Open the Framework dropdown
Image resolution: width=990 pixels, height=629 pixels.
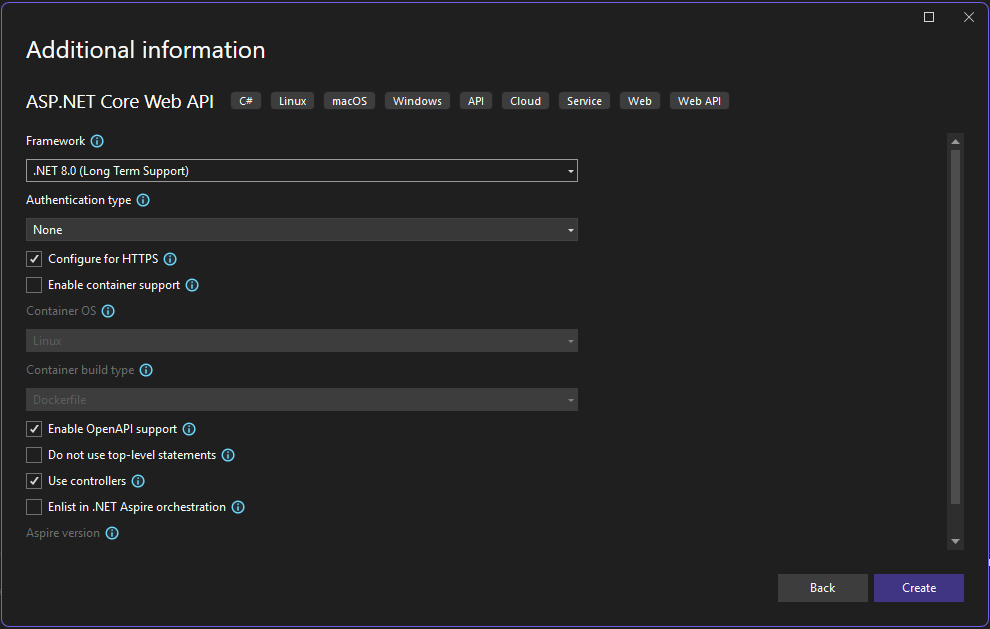301,171
